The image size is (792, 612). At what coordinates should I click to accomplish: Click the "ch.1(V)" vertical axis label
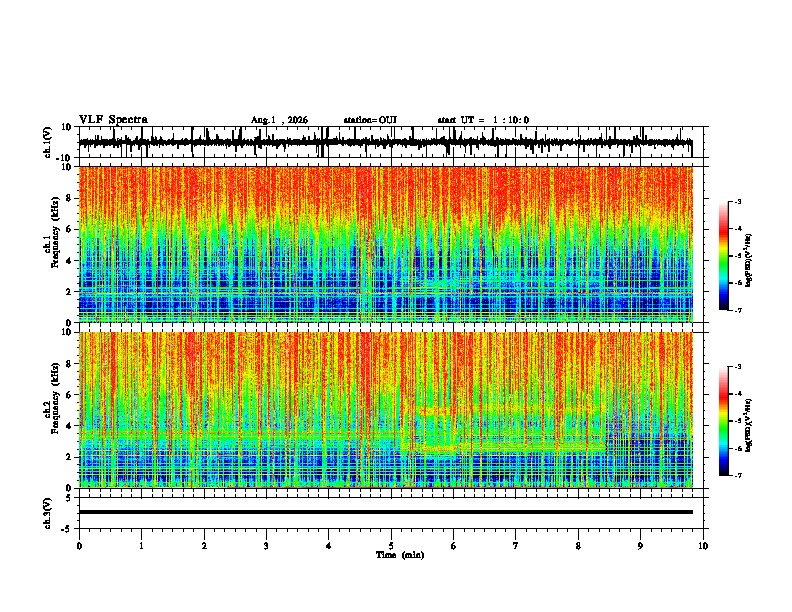[48, 142]
